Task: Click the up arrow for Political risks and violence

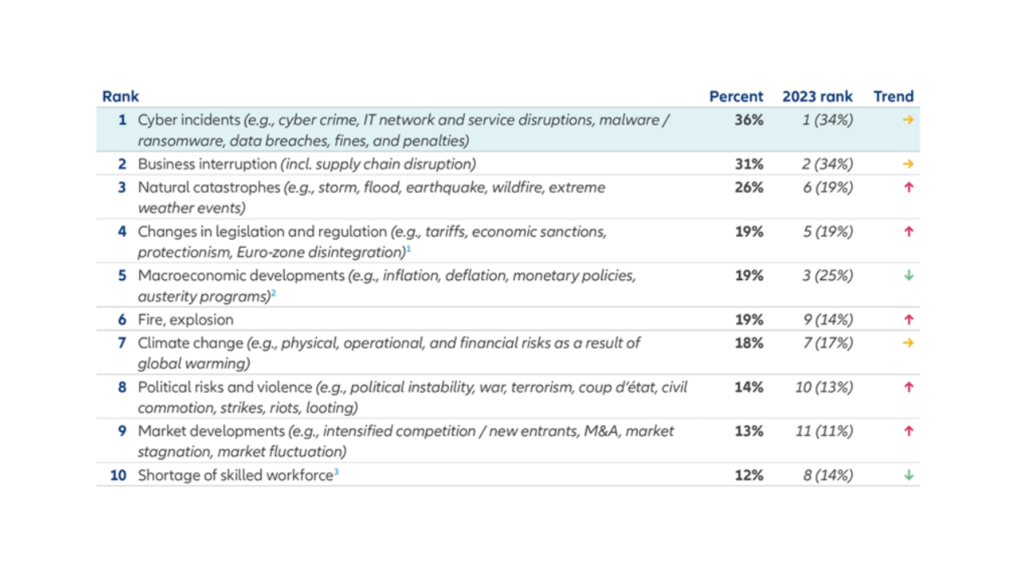Action: click(x=908, y=387)
